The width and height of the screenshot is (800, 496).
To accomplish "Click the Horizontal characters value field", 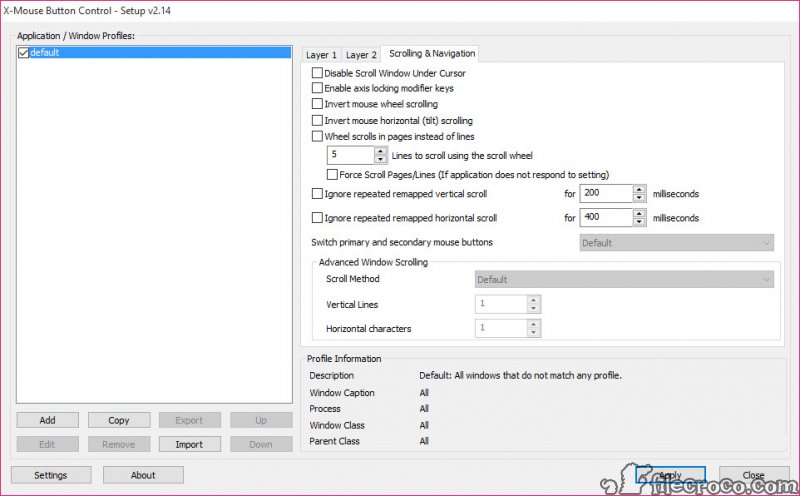I will 501,328.
